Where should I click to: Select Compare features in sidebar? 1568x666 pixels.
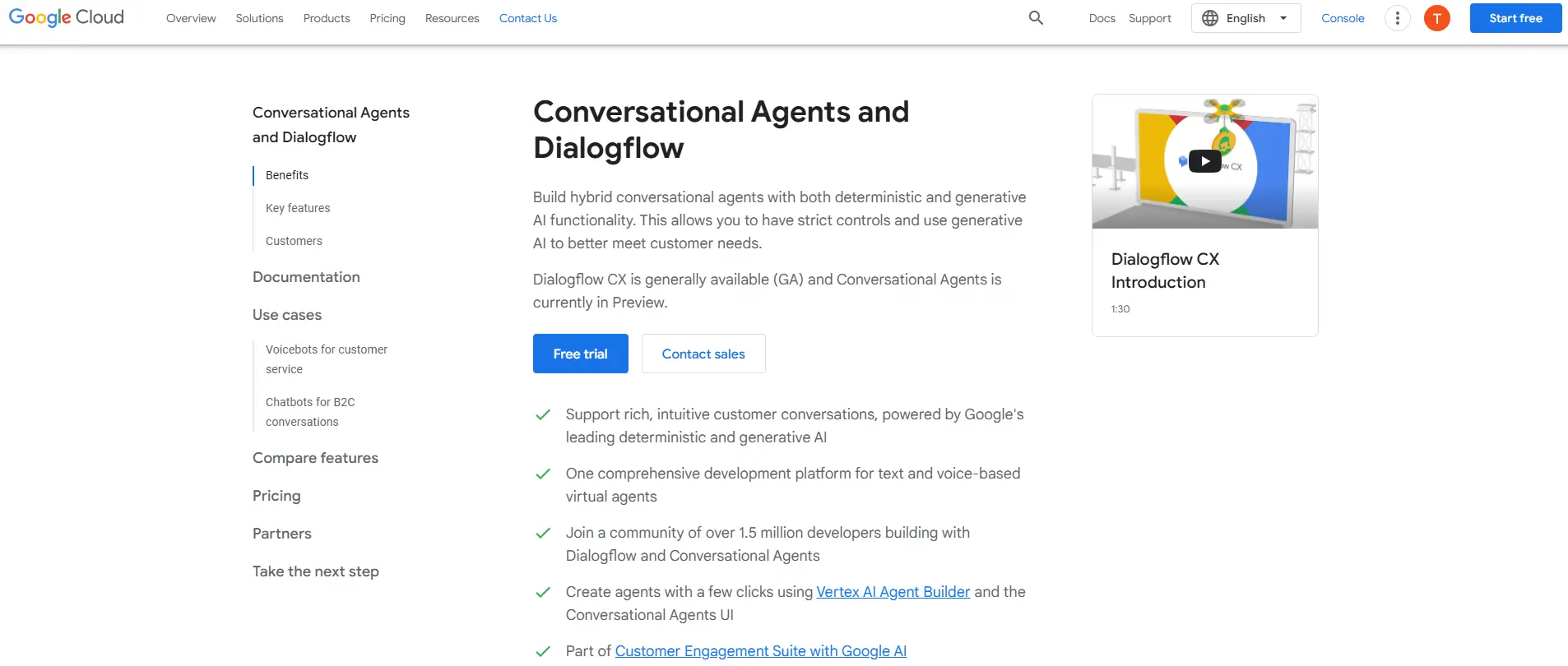pos(315,458)
